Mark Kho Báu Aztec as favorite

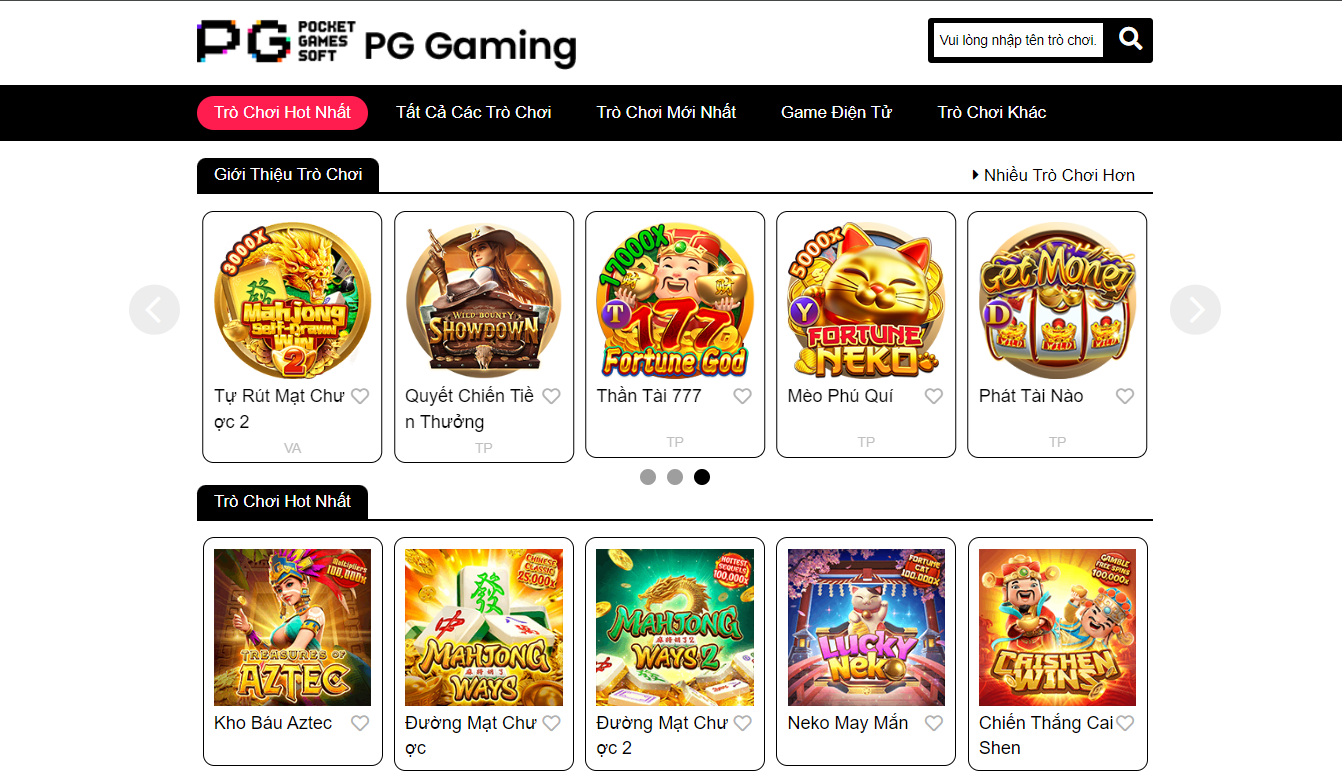tap(360, 723)
